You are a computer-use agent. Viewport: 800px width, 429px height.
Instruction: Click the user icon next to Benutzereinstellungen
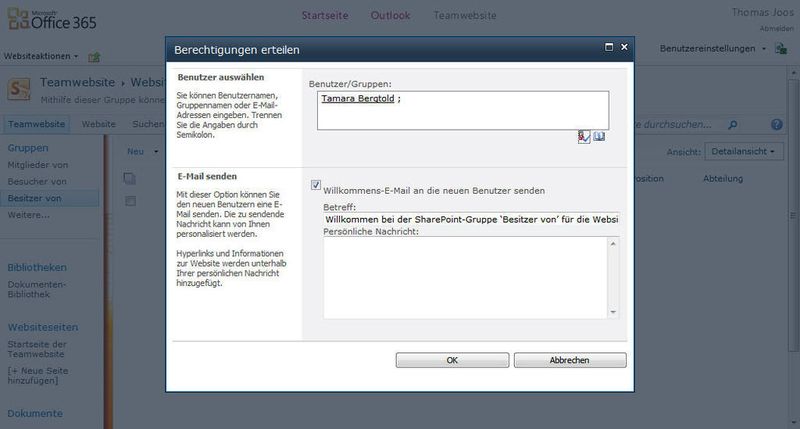781,49
